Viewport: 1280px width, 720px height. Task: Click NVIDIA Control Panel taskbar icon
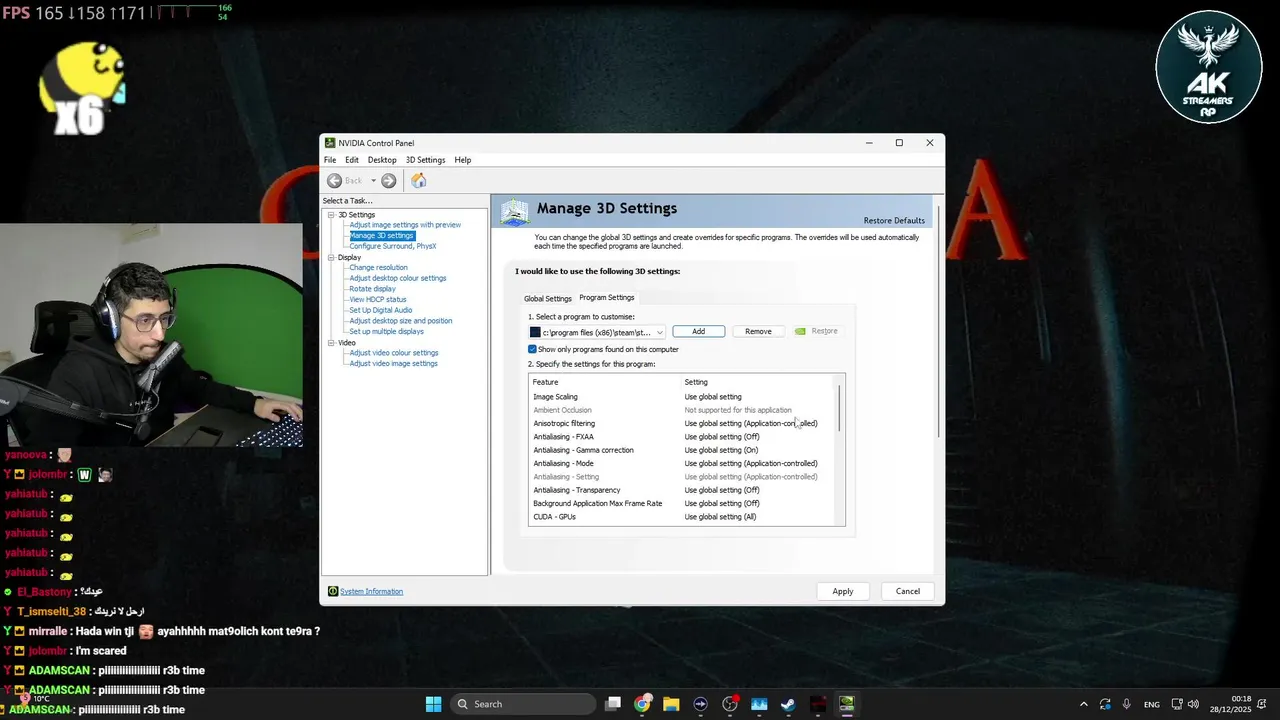(846, 704)
